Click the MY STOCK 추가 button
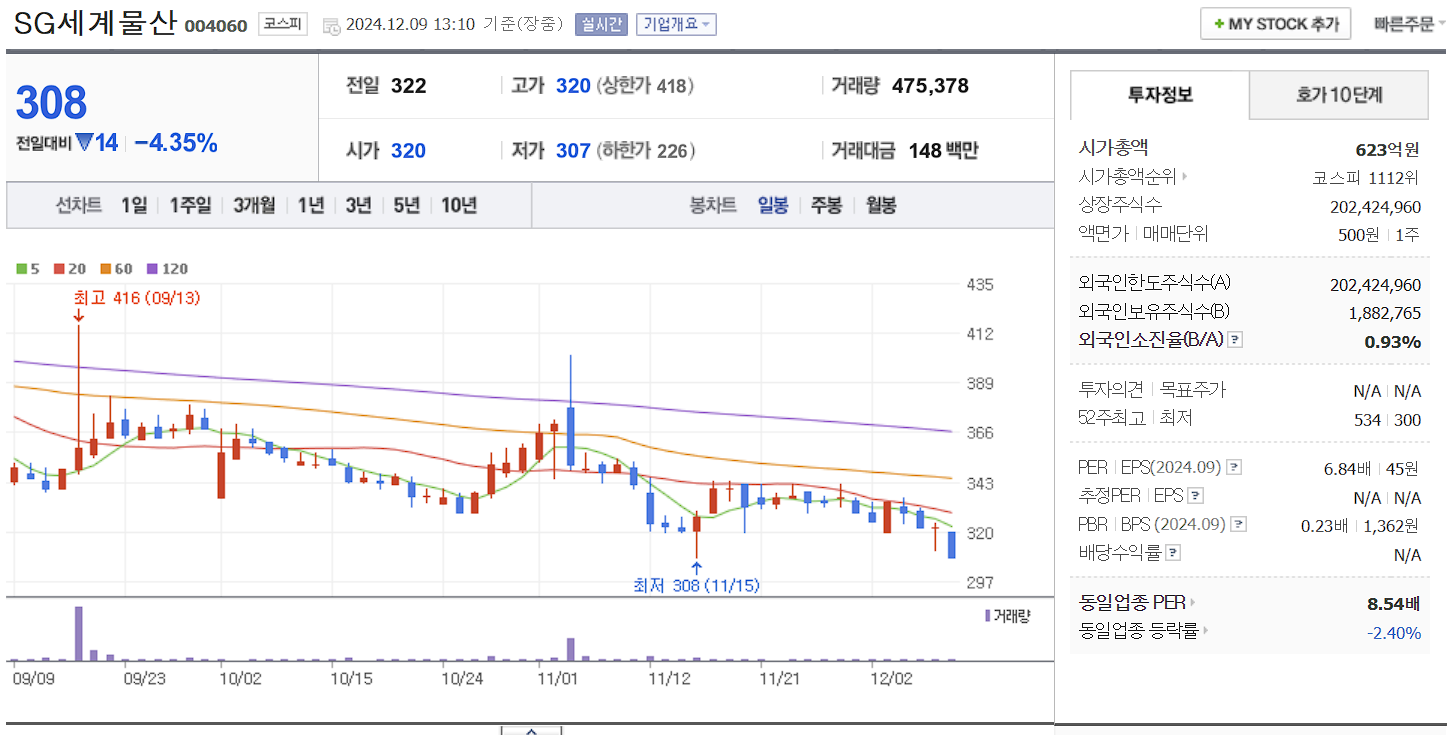The image size is (1449, 735). pyautogui.click(x=1275, y=23)
